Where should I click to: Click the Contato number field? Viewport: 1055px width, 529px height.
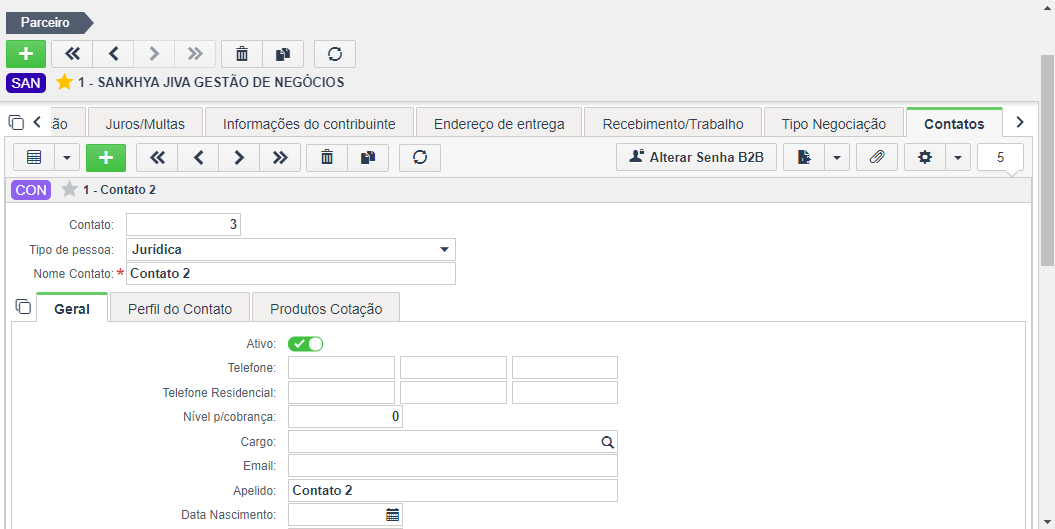click(x=183, y=224)
